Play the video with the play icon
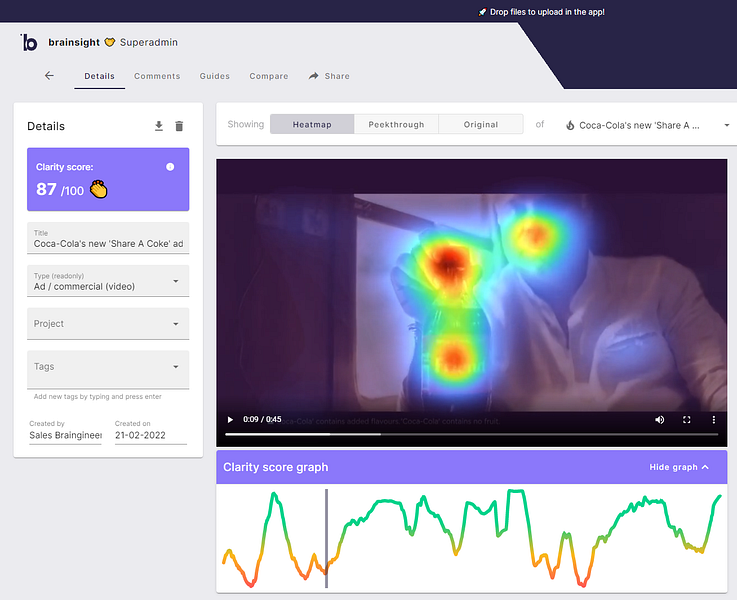The image size is (737, 600). [230, 420]
